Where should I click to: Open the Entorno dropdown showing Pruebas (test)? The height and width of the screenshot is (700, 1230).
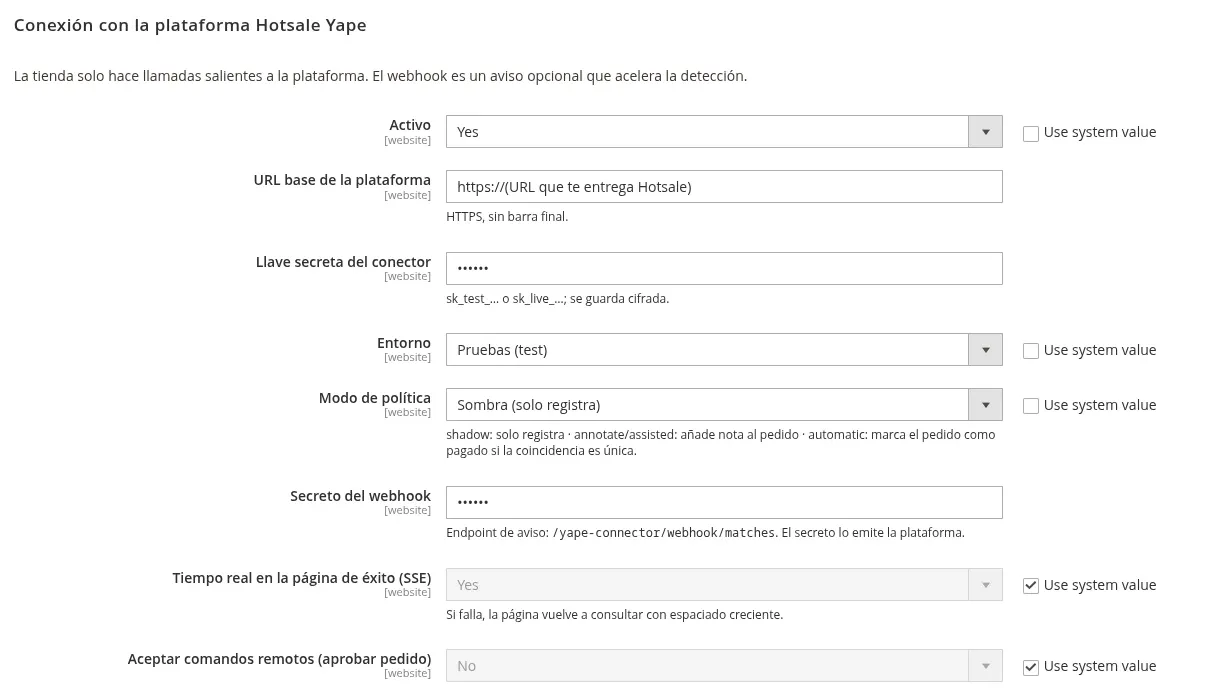[x=724, y=350]
